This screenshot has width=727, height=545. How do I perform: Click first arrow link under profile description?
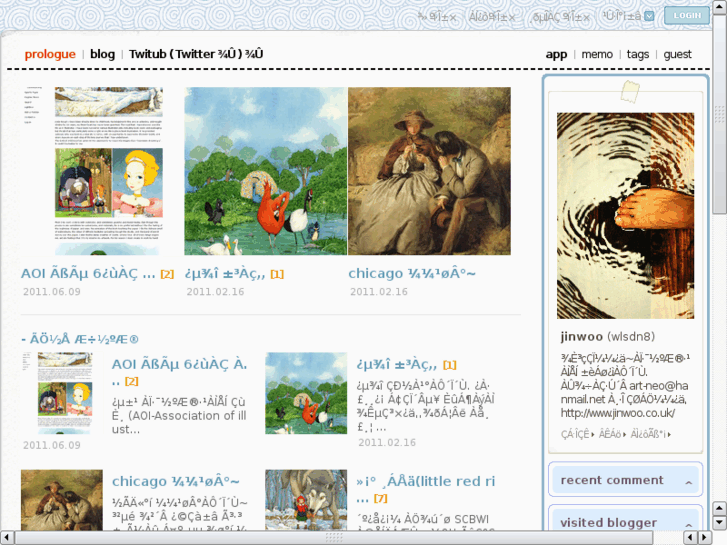(x=577, y=435)
